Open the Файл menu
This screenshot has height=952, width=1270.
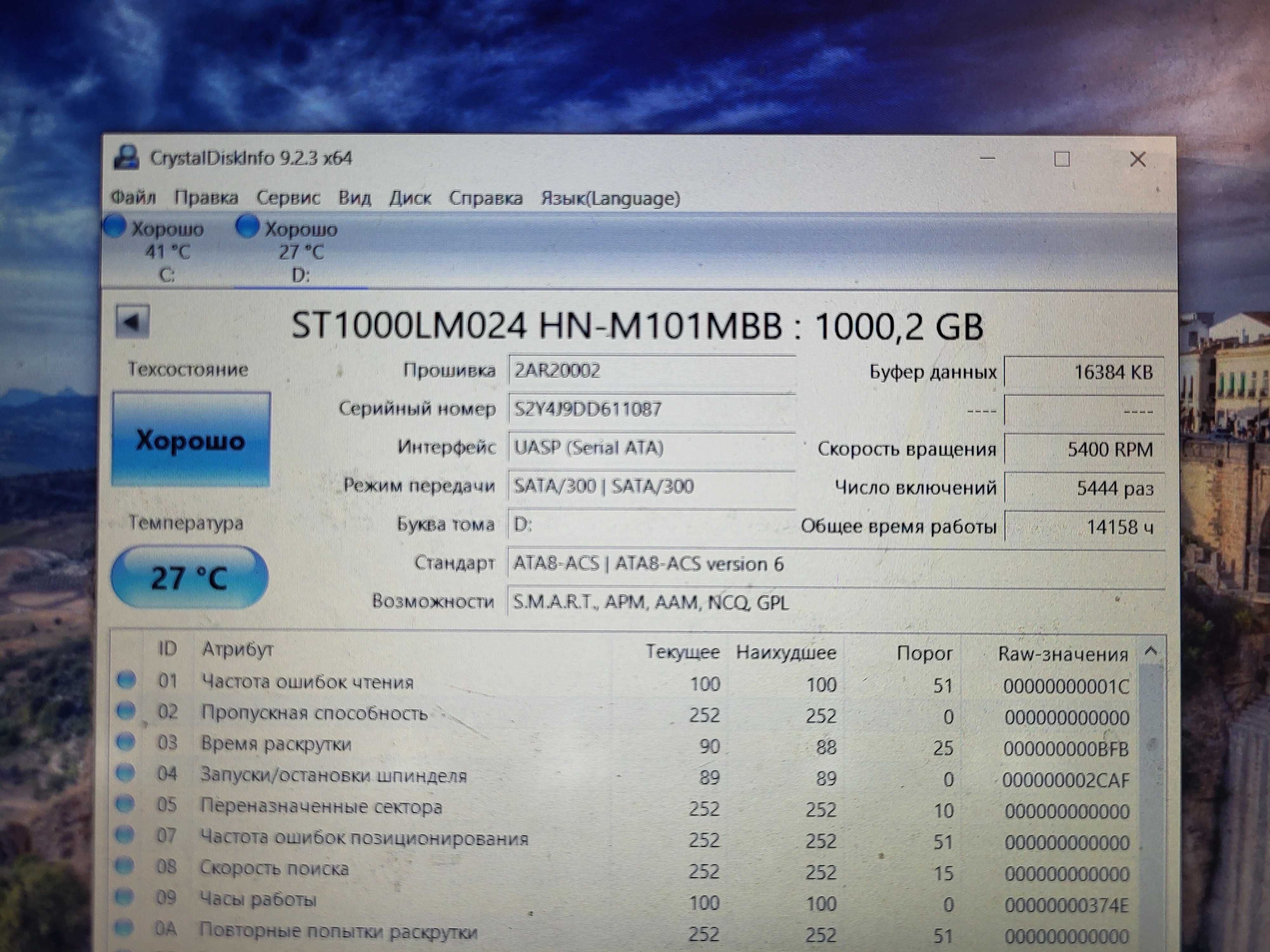(133, 198)
